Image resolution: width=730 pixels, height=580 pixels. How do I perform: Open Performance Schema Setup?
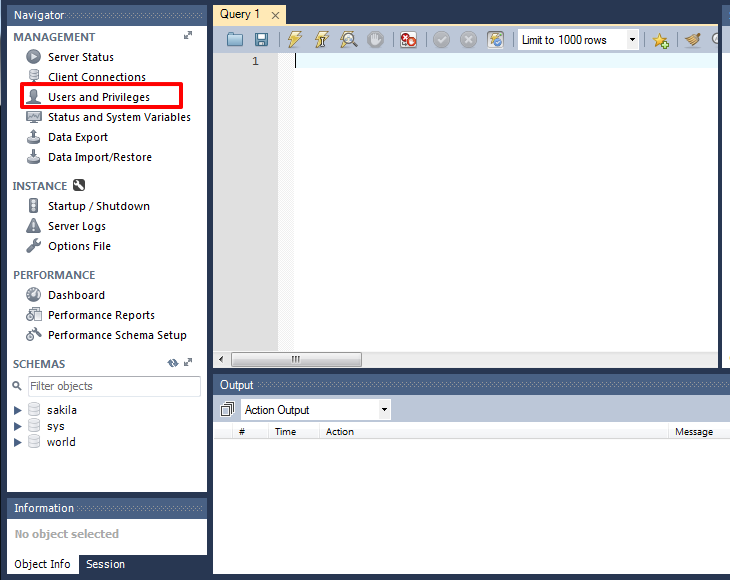click(117, 335)
